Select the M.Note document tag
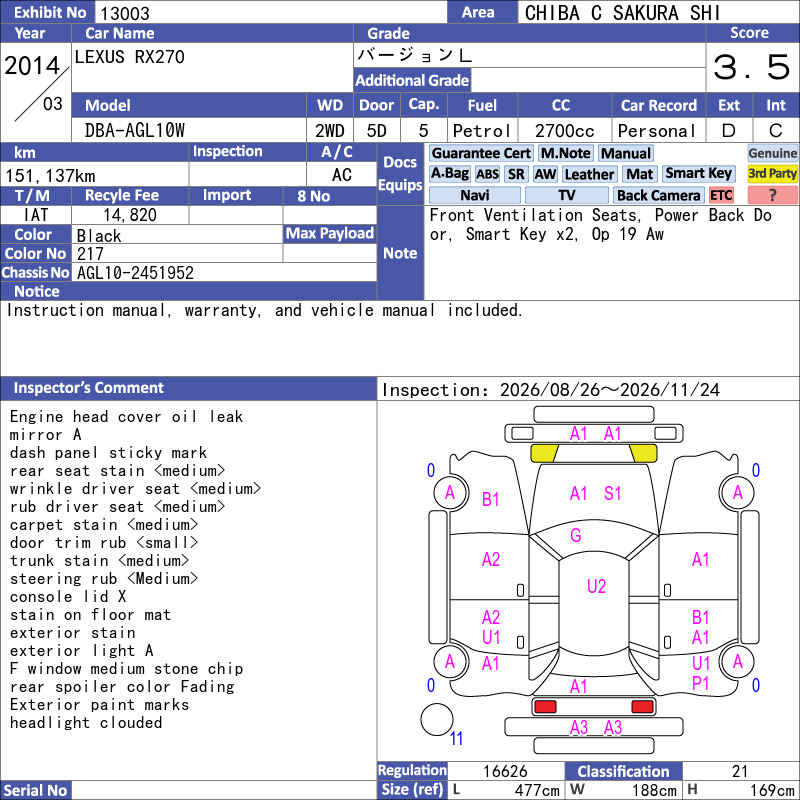 pyautogui.click(x=565, y=153)
